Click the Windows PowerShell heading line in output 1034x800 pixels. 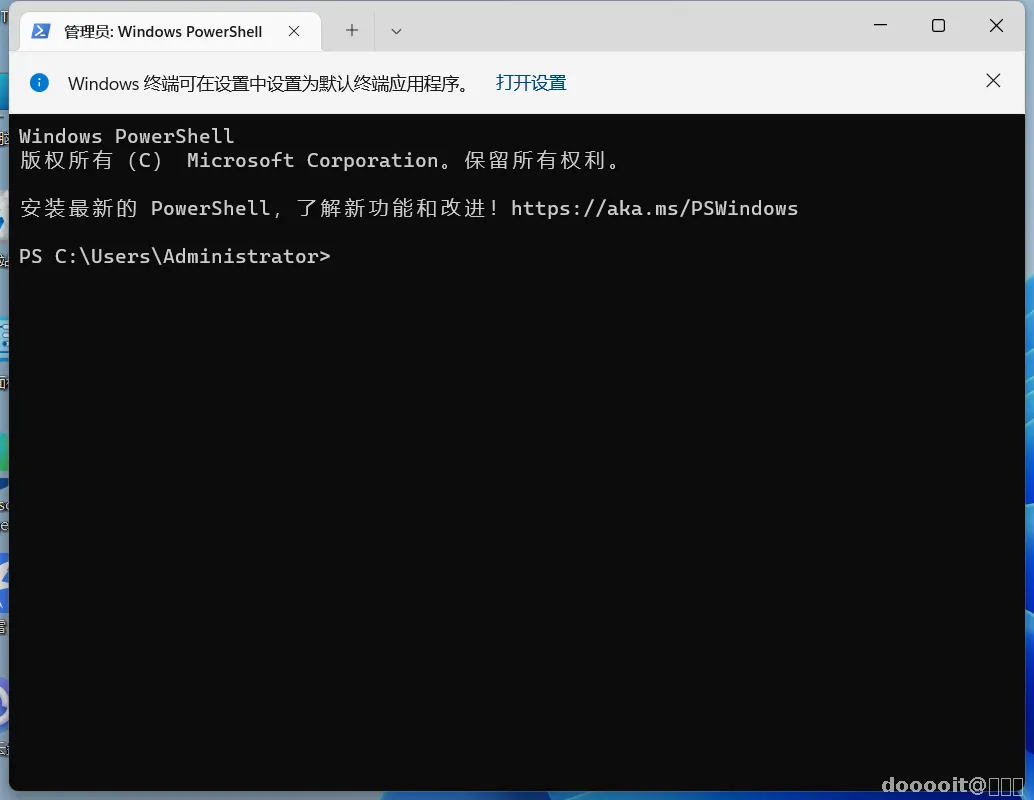(x=127, y=137)
